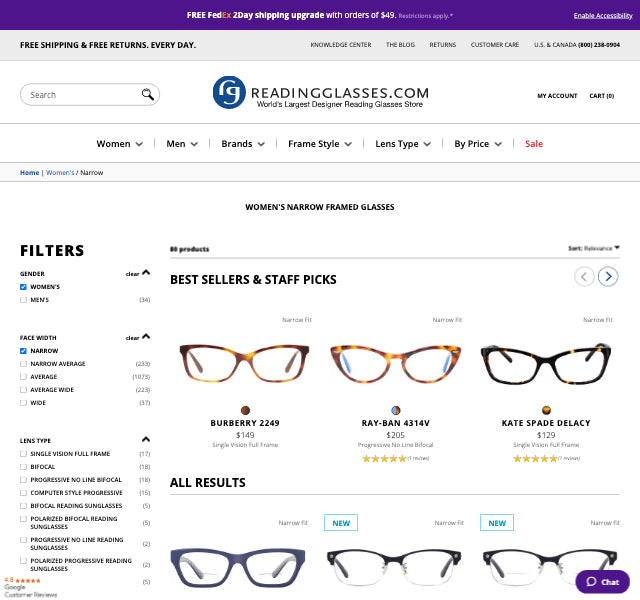Expand the Men menu
This screenshot has width=640, height=600.
(182, 144)
